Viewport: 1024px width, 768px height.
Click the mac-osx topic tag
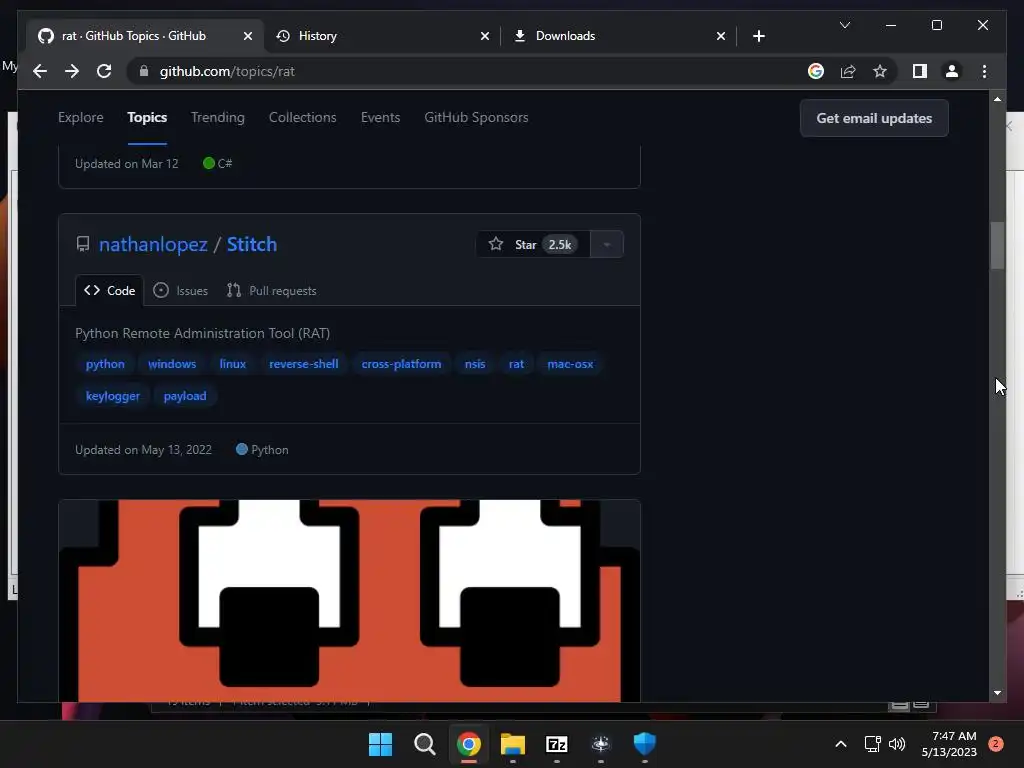(570, 364)
